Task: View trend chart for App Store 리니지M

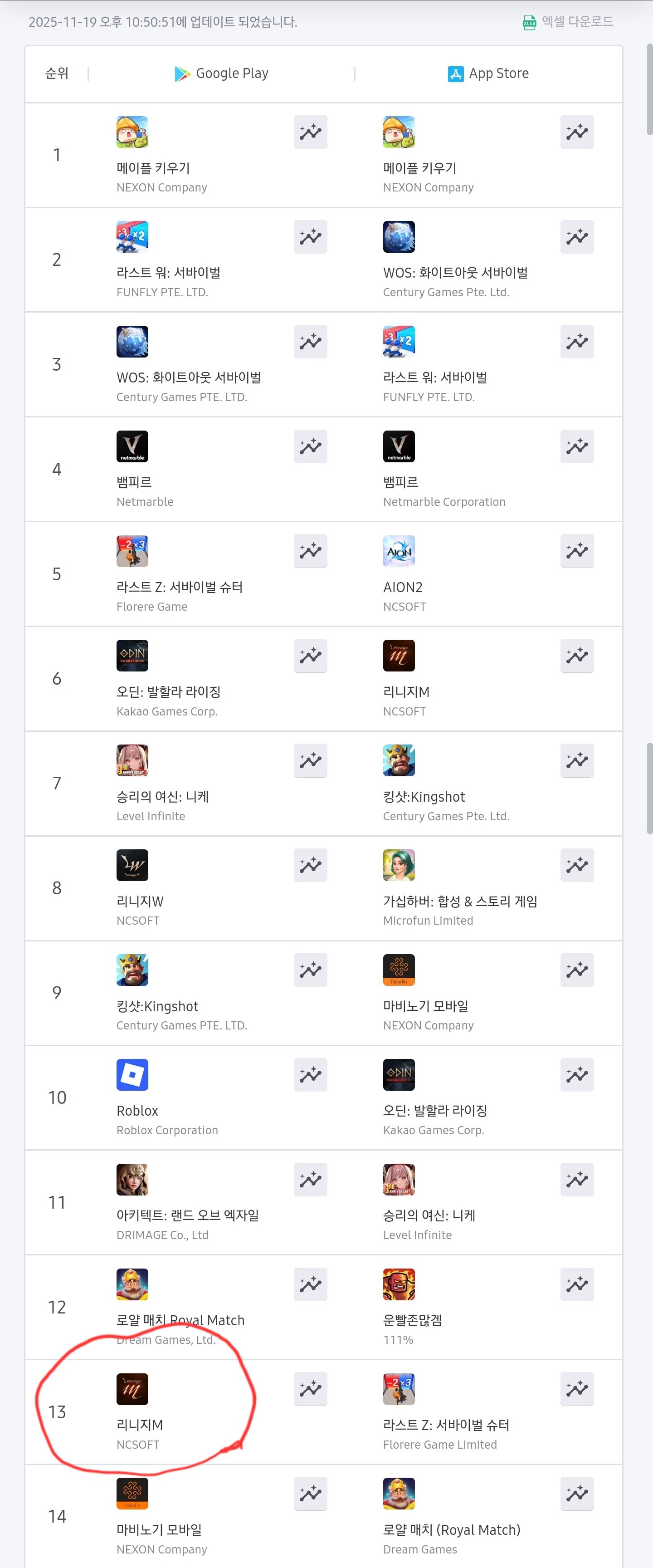Action: [576, 656]
